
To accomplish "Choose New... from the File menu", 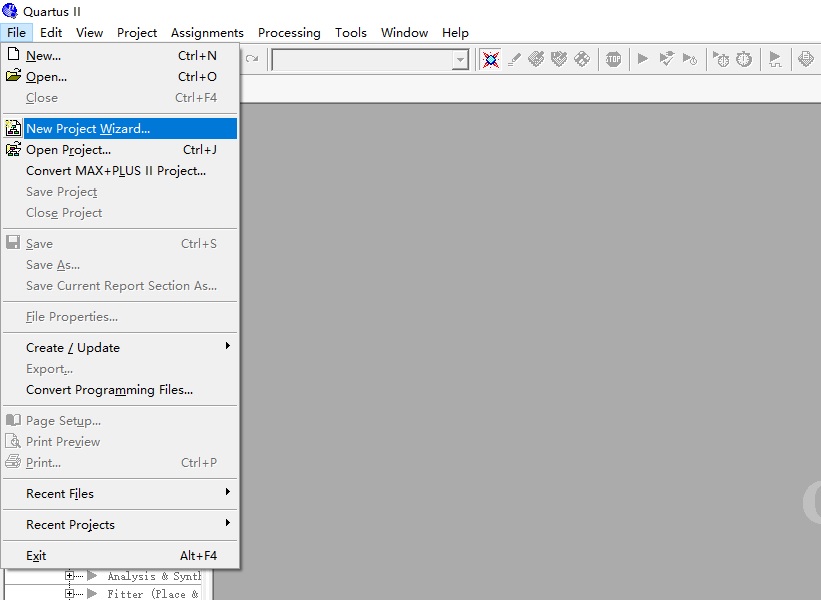I will (120, 55).
